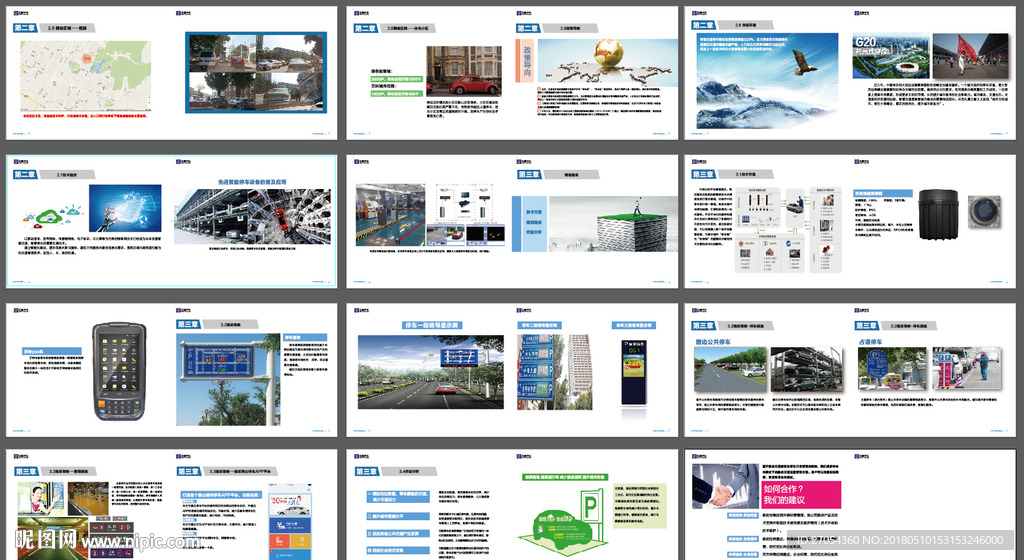Image resolution: width=1024 pixels, height=560 pixels.
Task: Select the round embedded ground sensor photo
Action: click(984, 211)
